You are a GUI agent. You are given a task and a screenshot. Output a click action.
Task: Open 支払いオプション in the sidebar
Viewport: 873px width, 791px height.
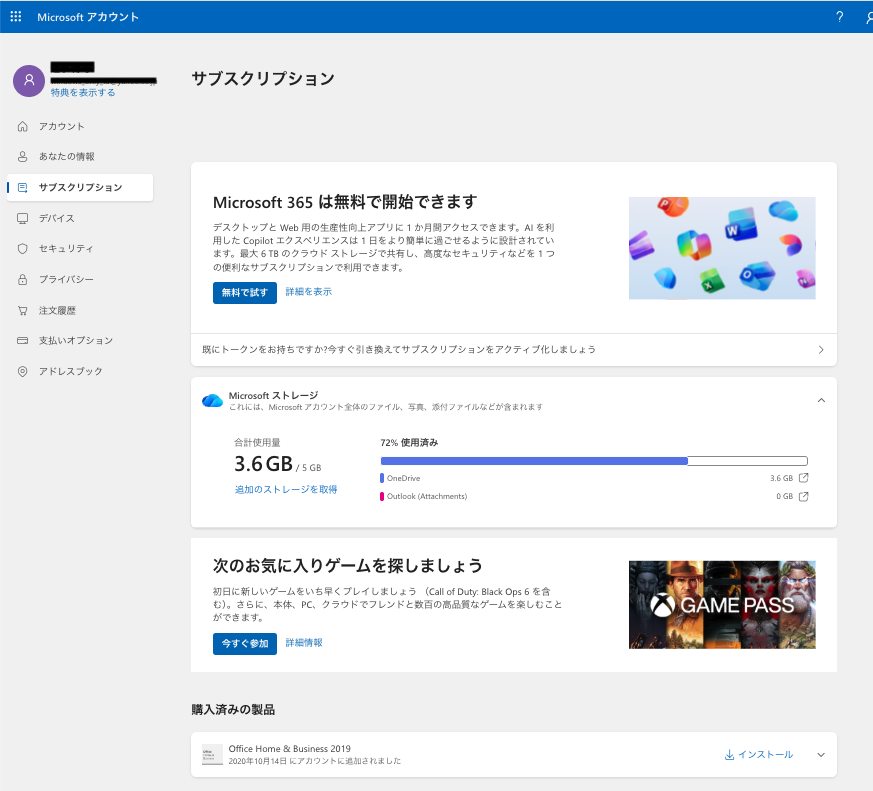click(x=76, y=340)
